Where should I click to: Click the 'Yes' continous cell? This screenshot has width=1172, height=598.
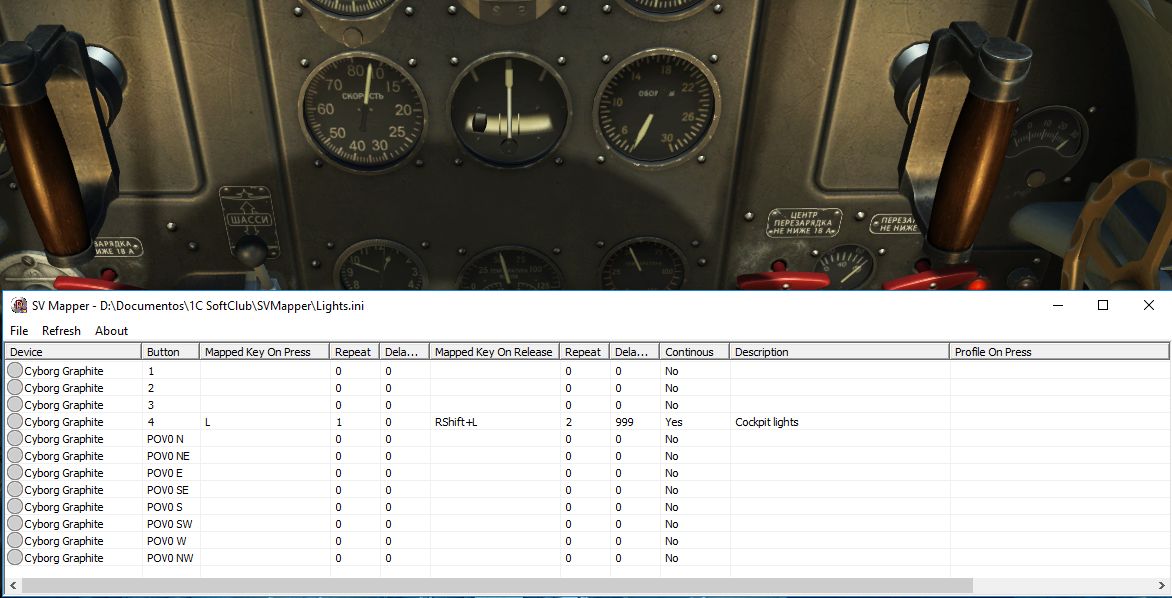[x=695, y=422]
